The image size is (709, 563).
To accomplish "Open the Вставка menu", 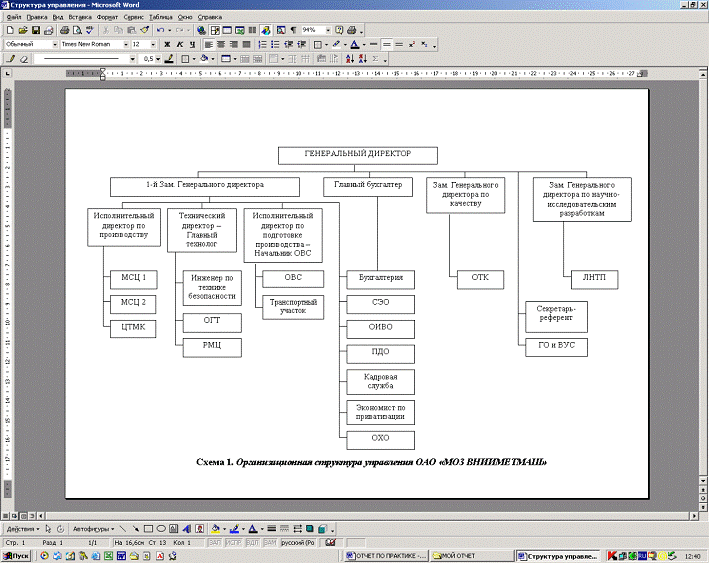I will (x=80, y=17).
